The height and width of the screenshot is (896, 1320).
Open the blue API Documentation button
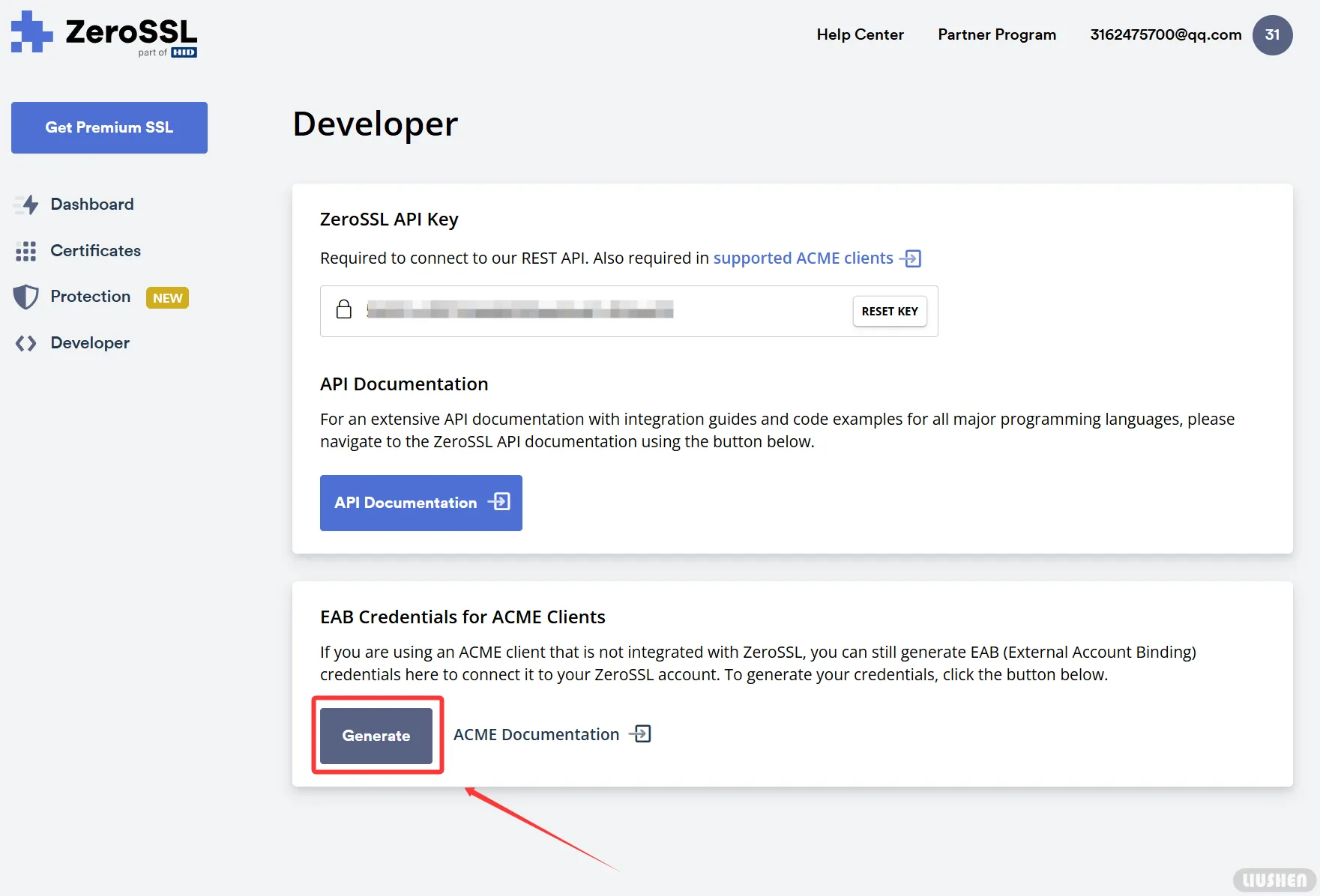click(421, 503)
